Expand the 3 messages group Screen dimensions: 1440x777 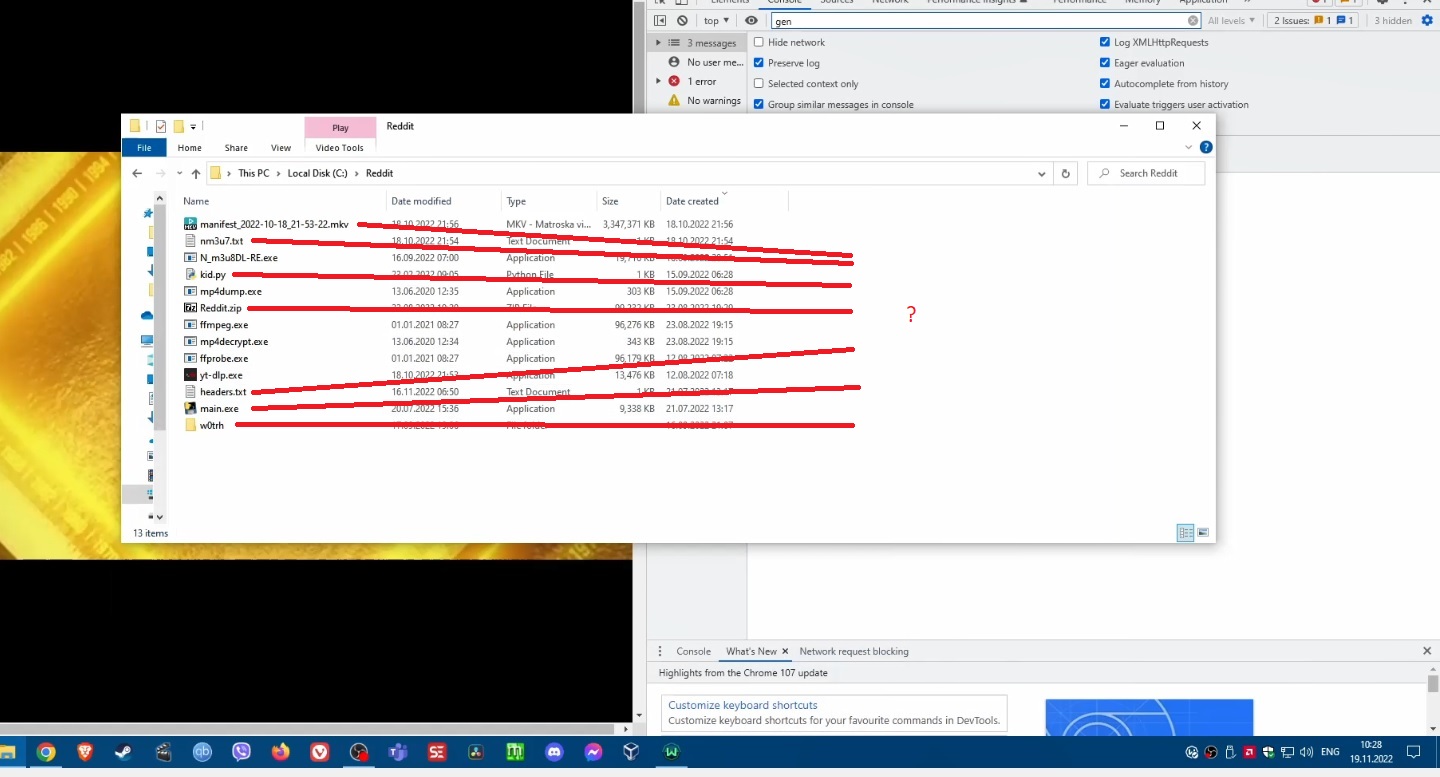click(x=658, y=43)
